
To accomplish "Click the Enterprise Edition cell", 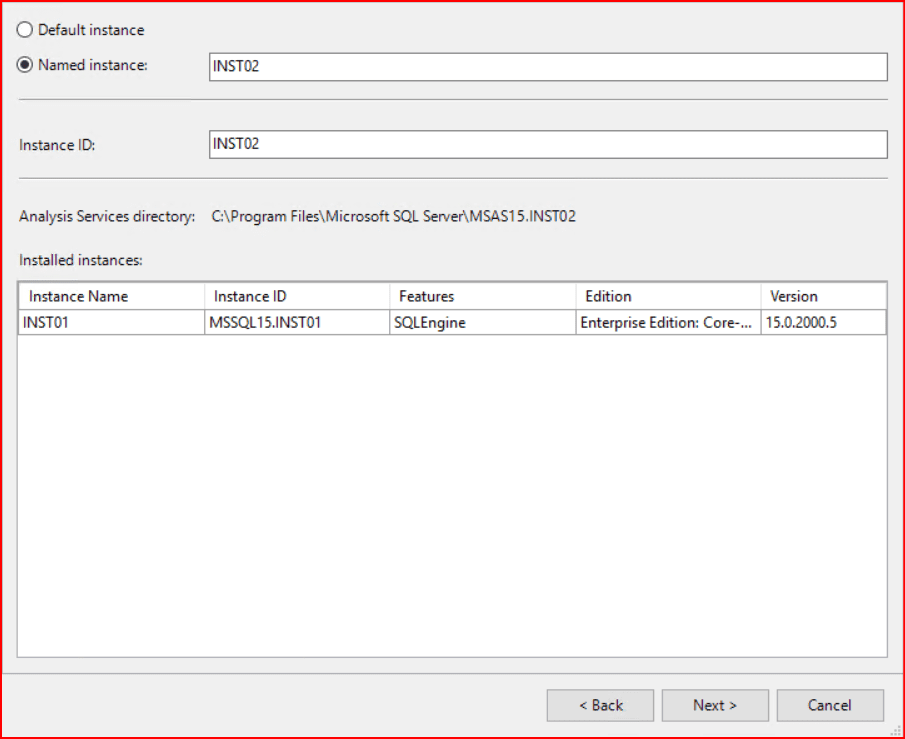I will [x=666, y=323].
